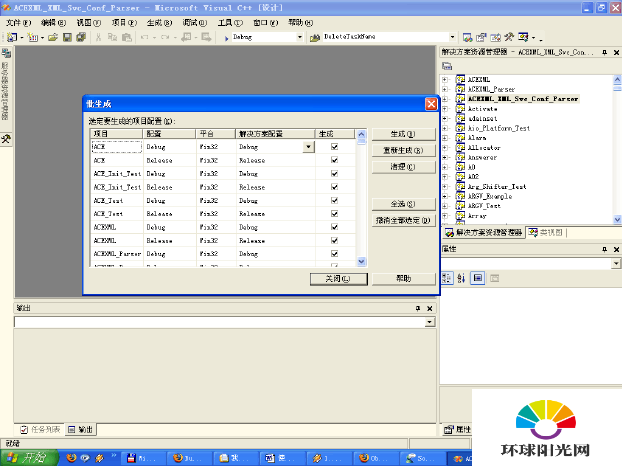This screenshot has width=622, height=466.
Task: Open the 调试(D) menu
Action: tap(195, 23)
